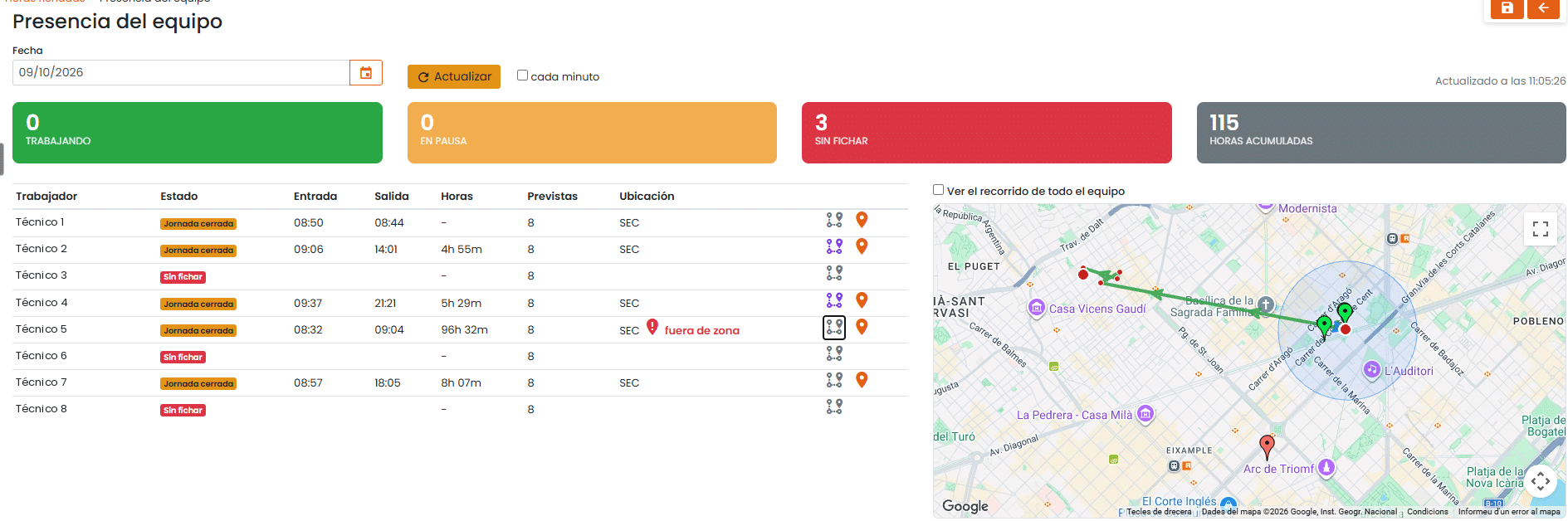The image size is (1568, 521).
Task: Click the Tecles de drecera map button
Action: pyautogui.click(x=1159, y=512)
